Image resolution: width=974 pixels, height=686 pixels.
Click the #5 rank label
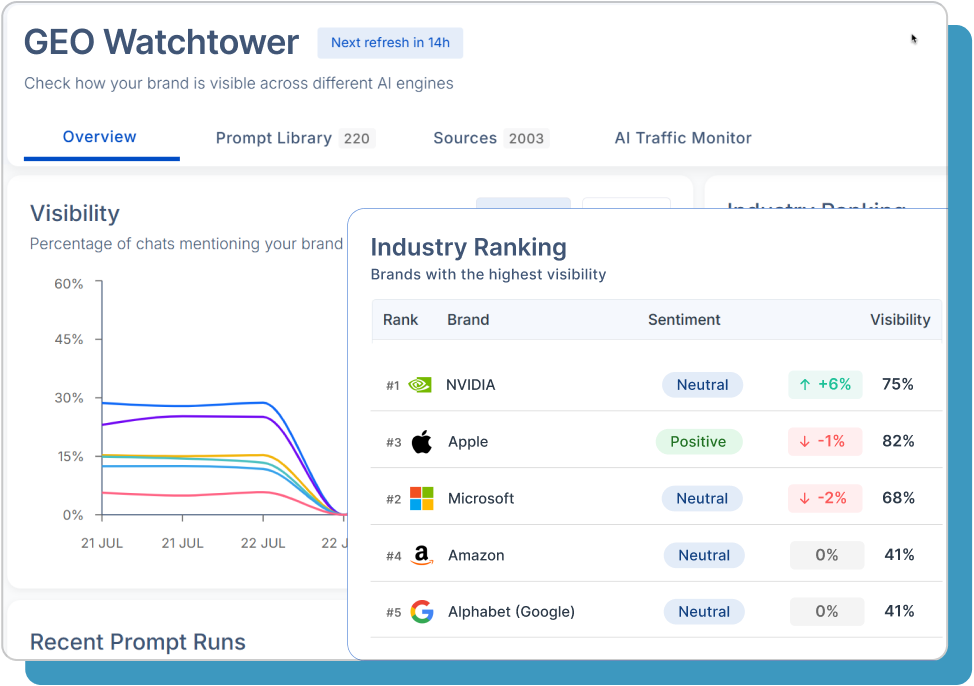click(x=394, y=613)
